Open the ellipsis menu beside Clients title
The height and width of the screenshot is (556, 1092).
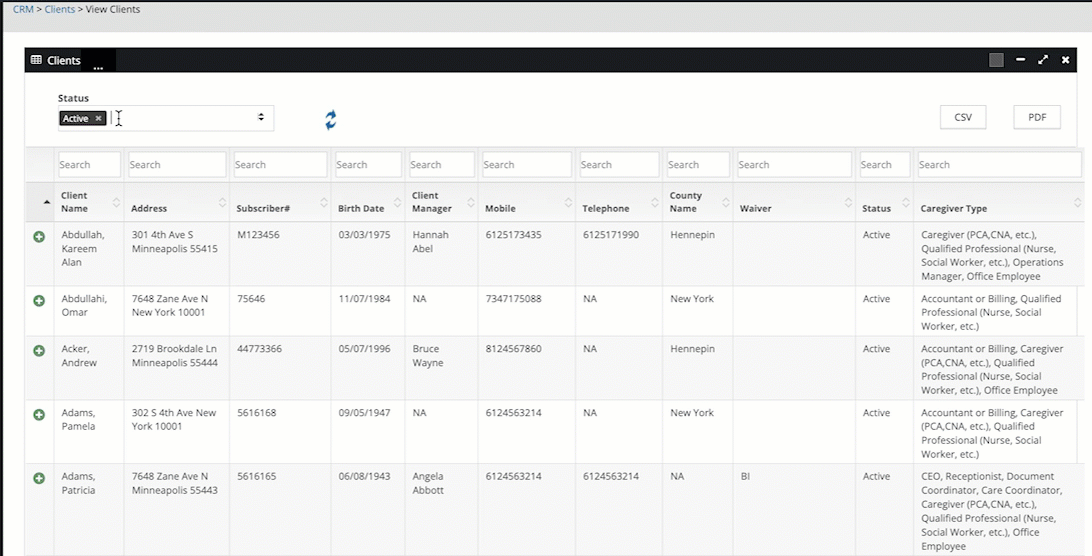98,67
